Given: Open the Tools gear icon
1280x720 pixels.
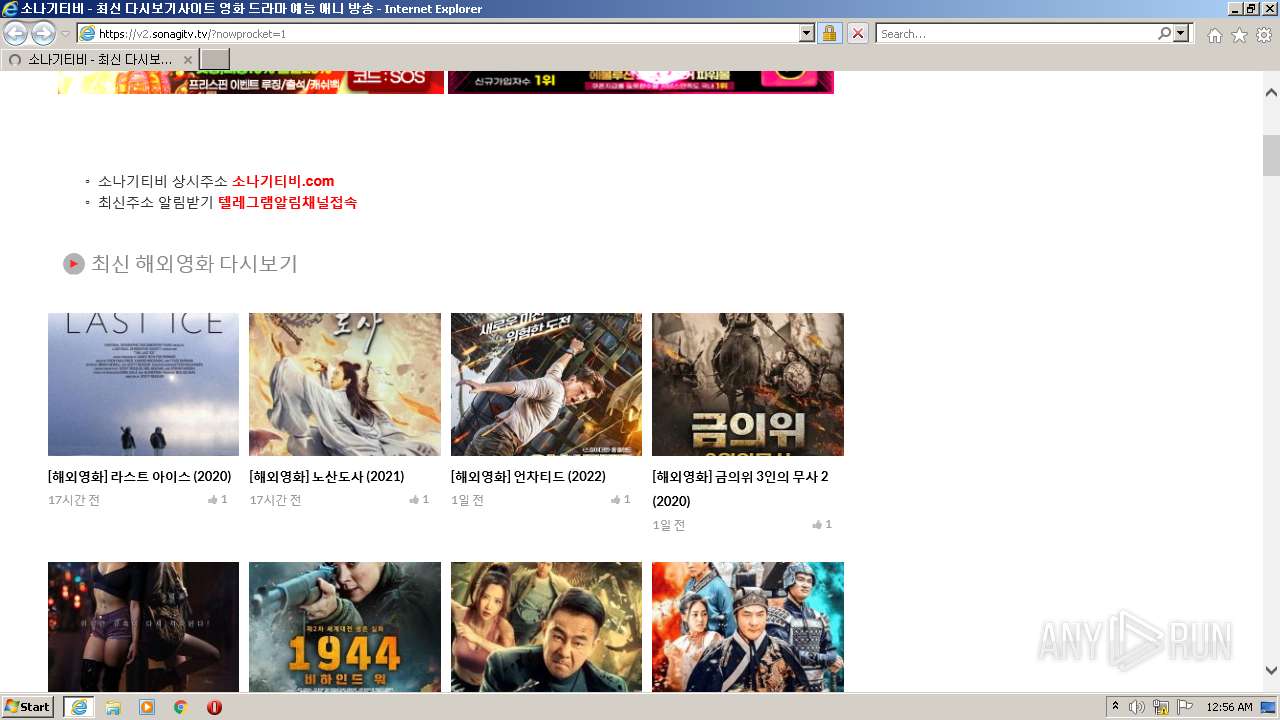Looking at the screenshot, I should tap(1264, 35).
